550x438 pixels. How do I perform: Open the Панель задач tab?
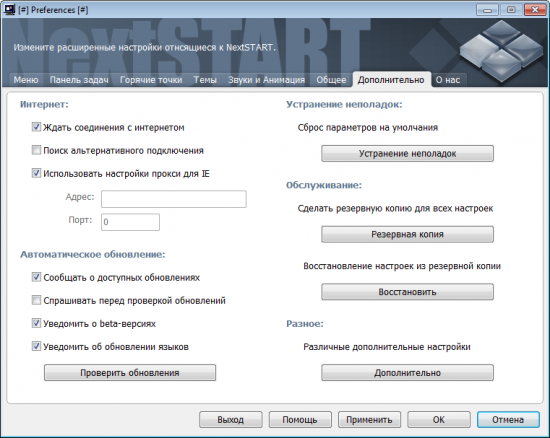tap(79, 80)
